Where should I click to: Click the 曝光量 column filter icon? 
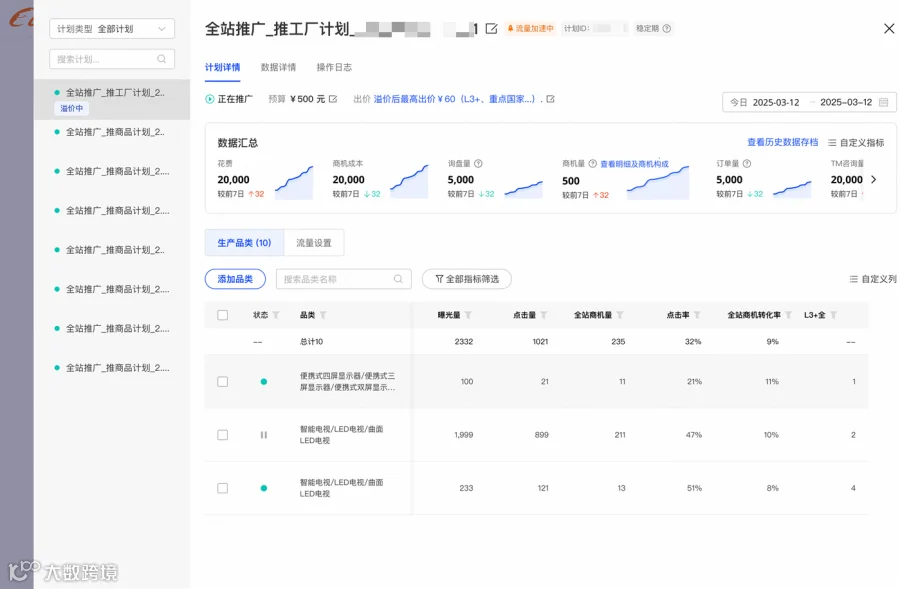(x=468, y=315)
